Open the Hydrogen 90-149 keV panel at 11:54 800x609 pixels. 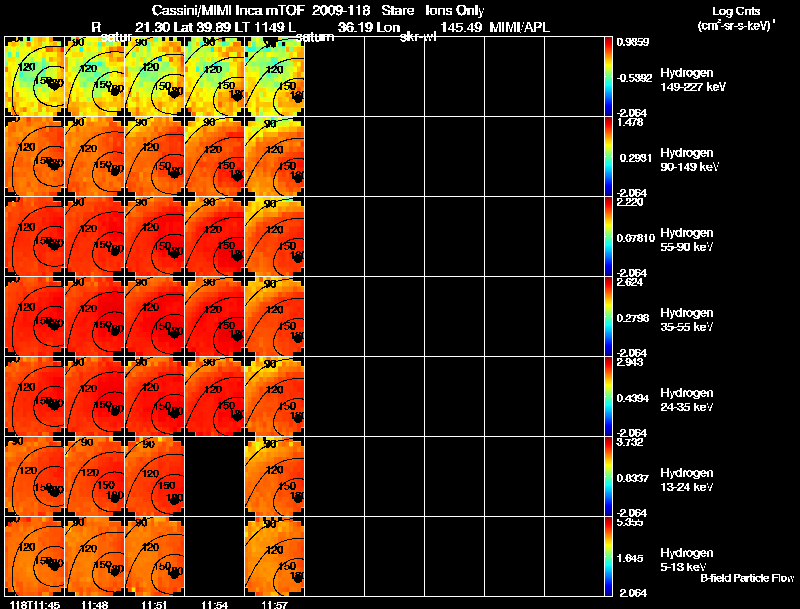[214, 157]
